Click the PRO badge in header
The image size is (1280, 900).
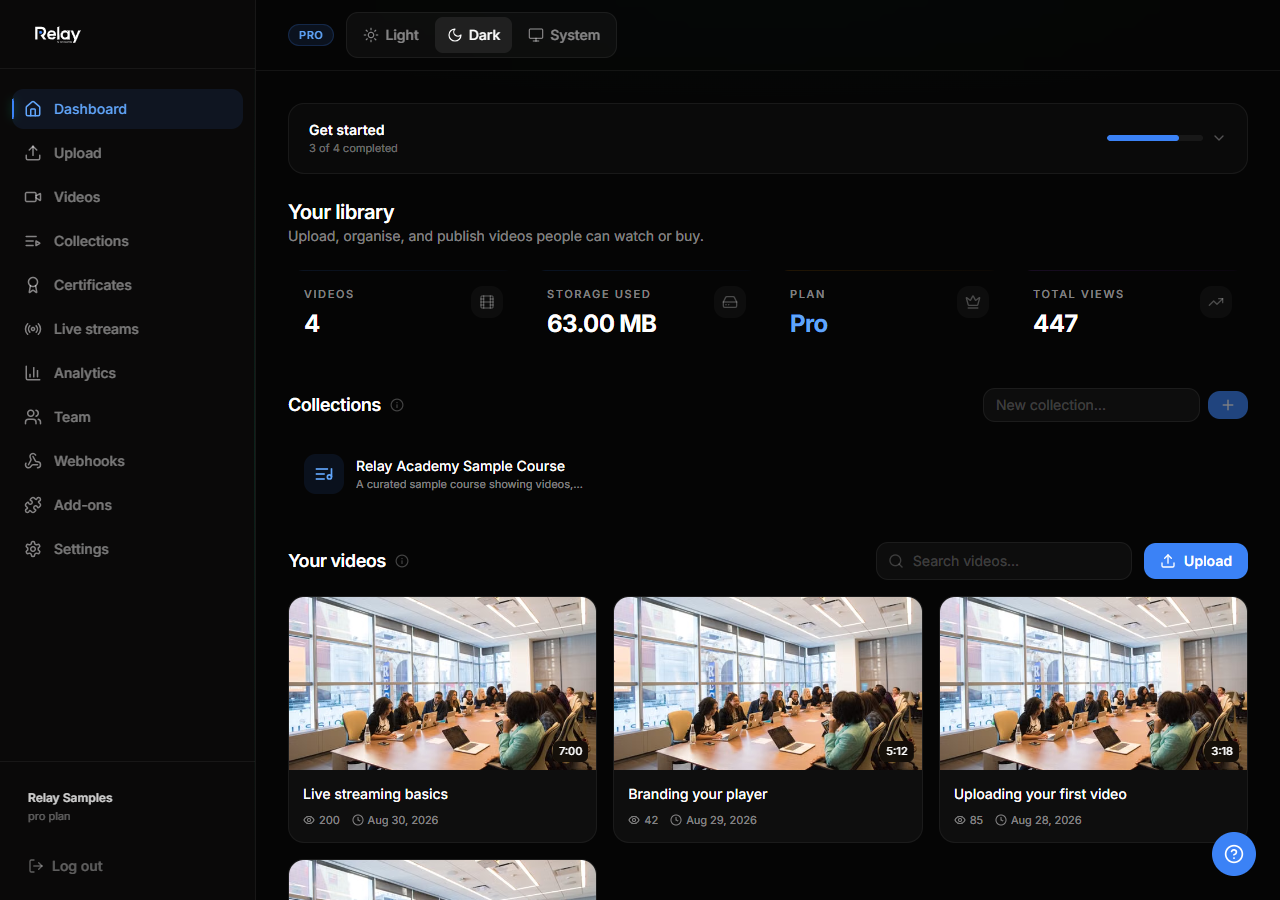[311, 35]
